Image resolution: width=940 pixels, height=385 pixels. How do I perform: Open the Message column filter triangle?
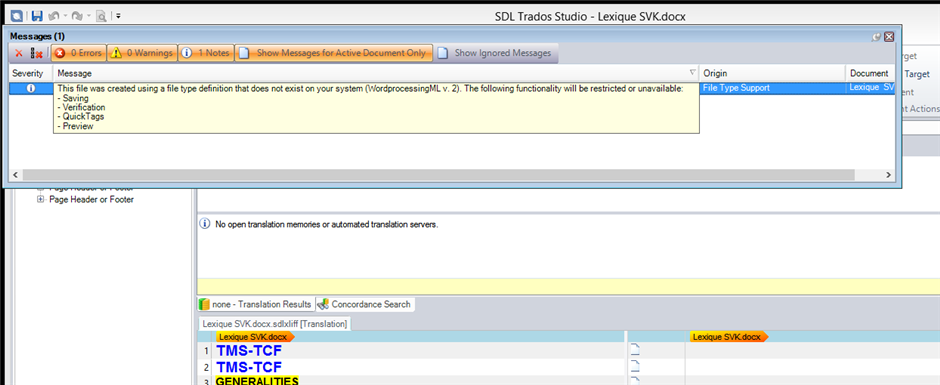click(x=692, y=73)
